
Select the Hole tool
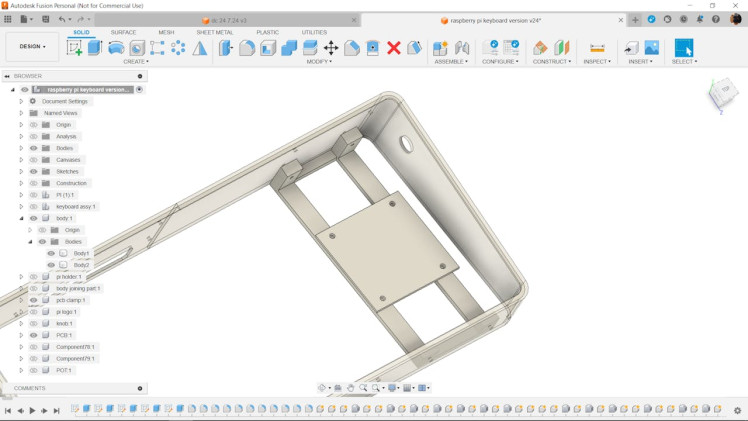coord(137,48)
